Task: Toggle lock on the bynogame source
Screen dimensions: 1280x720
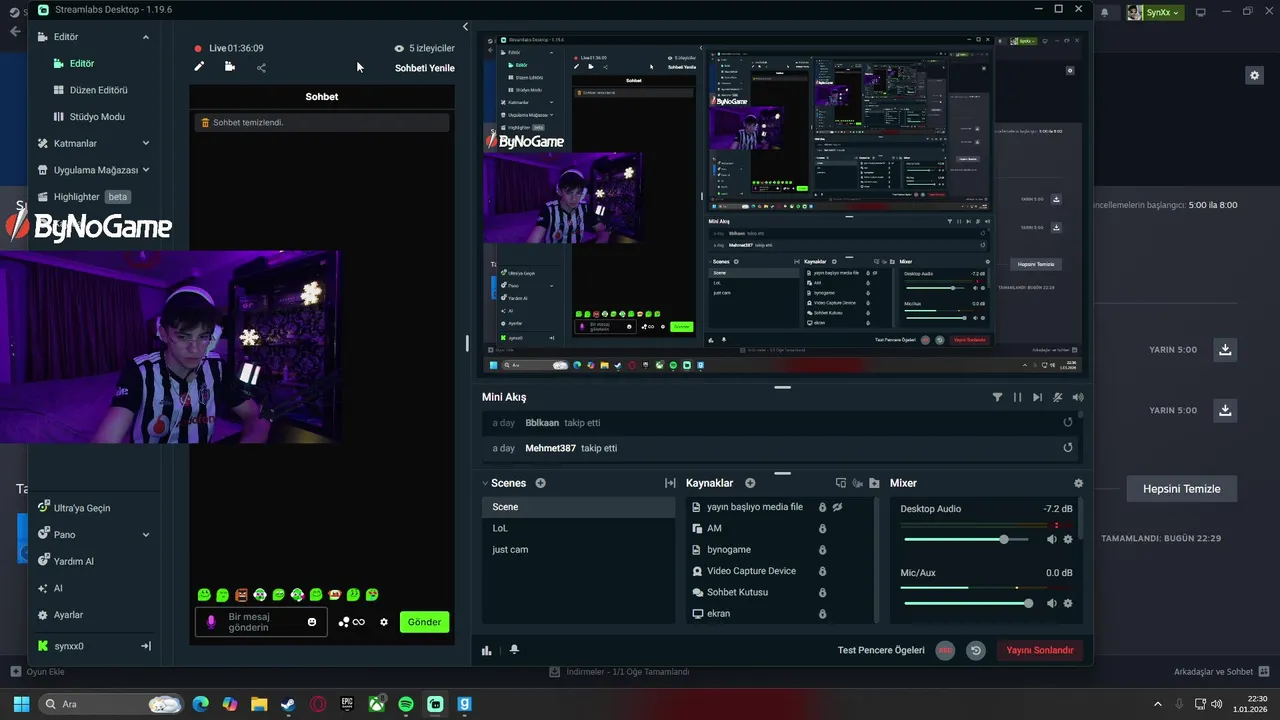Action: tap(822, 550)
